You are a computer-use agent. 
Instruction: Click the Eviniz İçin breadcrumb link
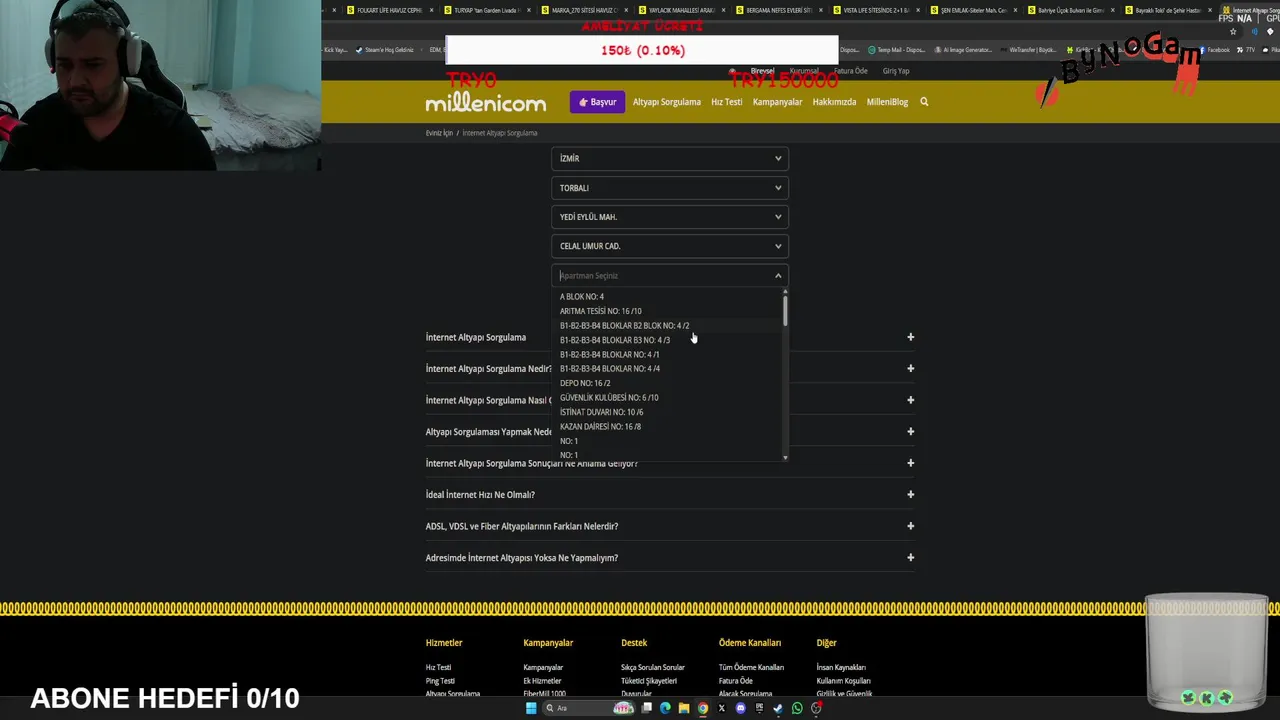[439, 133]
